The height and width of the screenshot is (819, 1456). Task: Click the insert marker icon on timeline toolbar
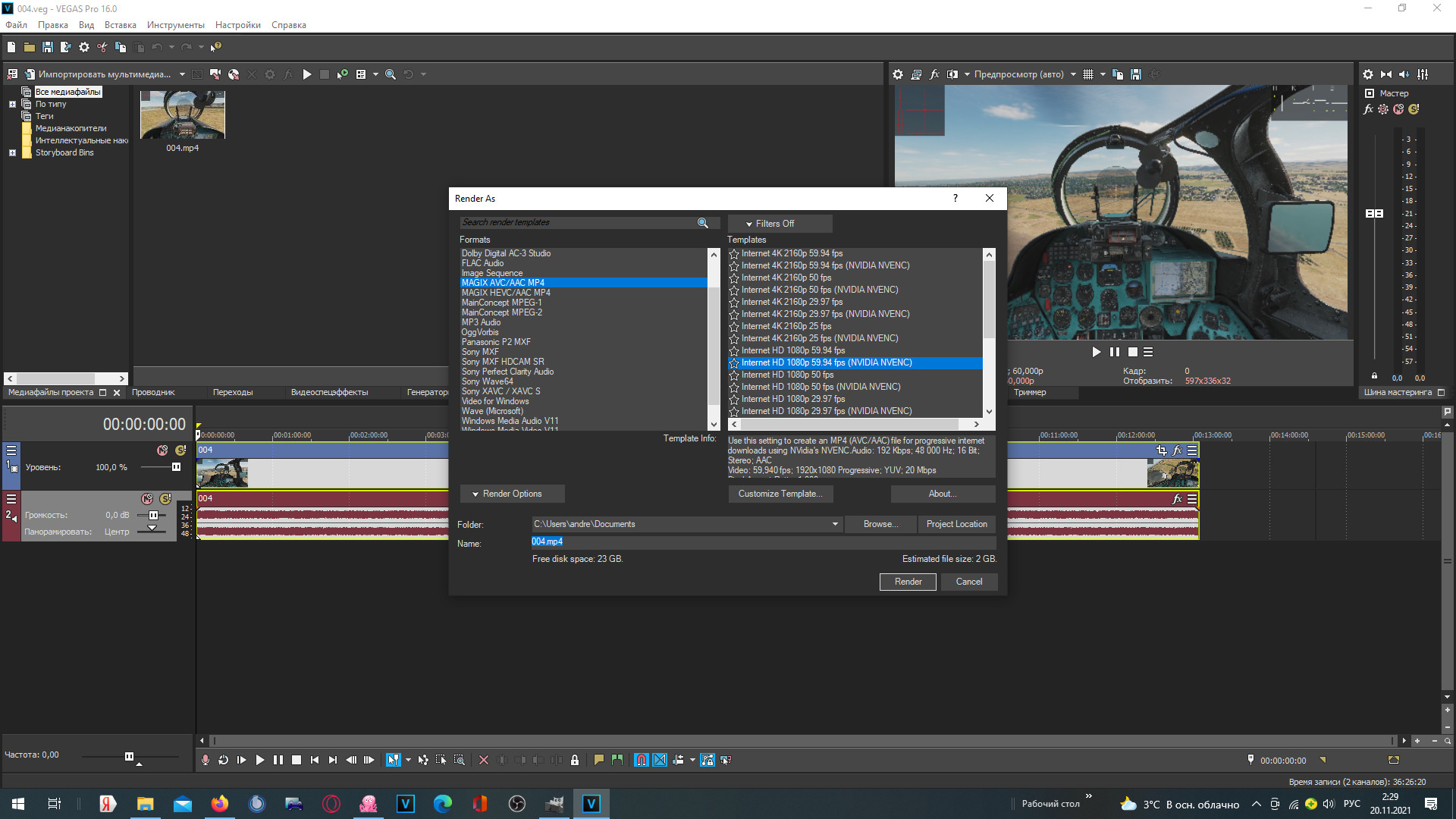point(598,760)
